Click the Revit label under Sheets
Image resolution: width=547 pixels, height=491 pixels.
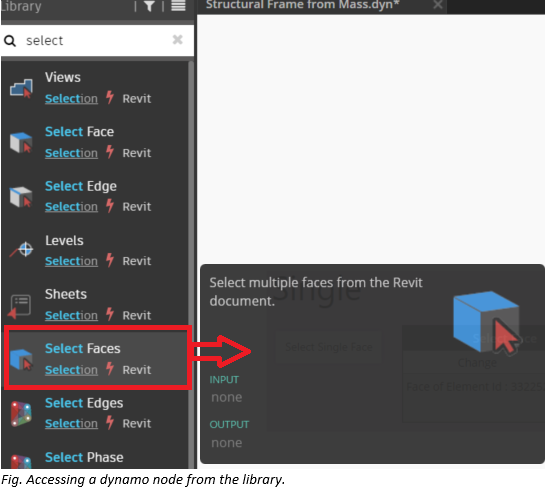point(137,315)
